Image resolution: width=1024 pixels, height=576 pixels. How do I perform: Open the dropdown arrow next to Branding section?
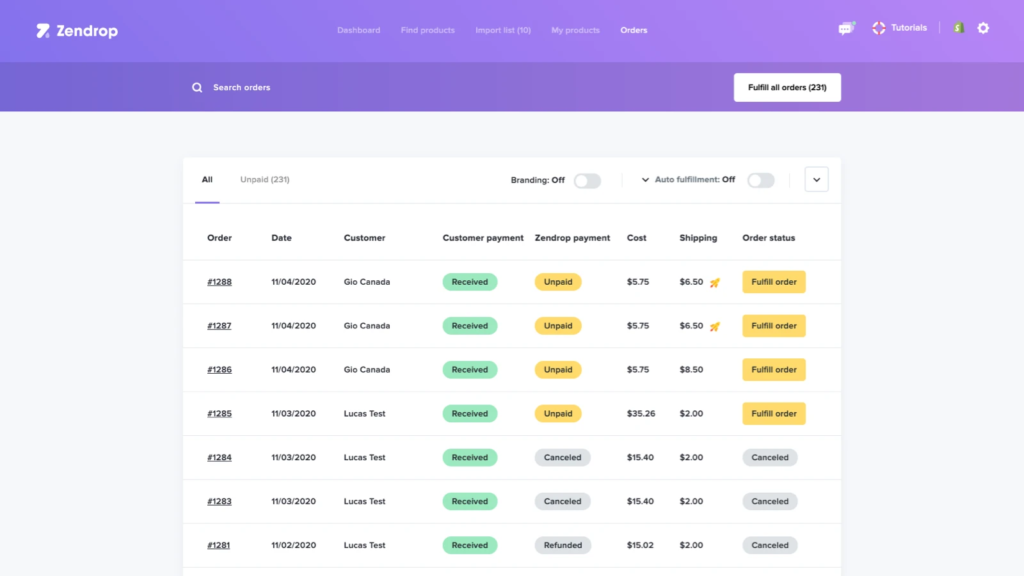point(646,180)
